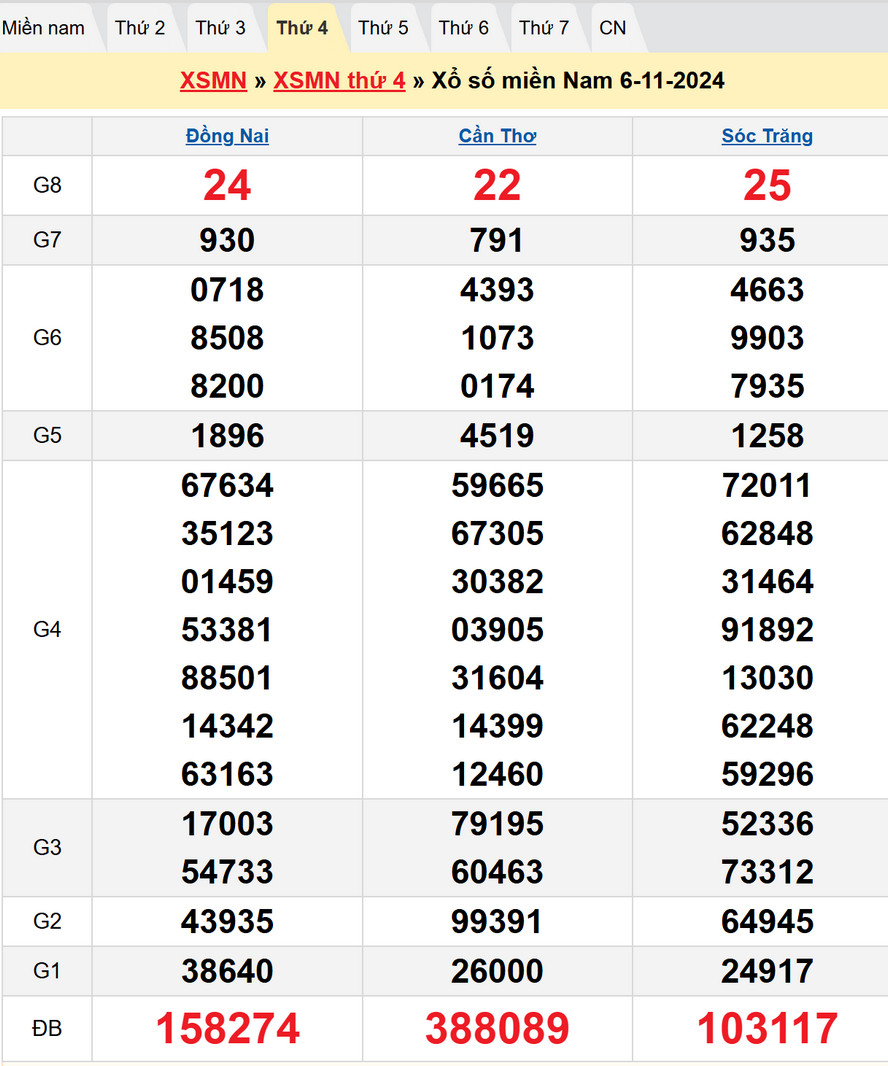Open the CN (Sunday) tab

pos(613,28)
